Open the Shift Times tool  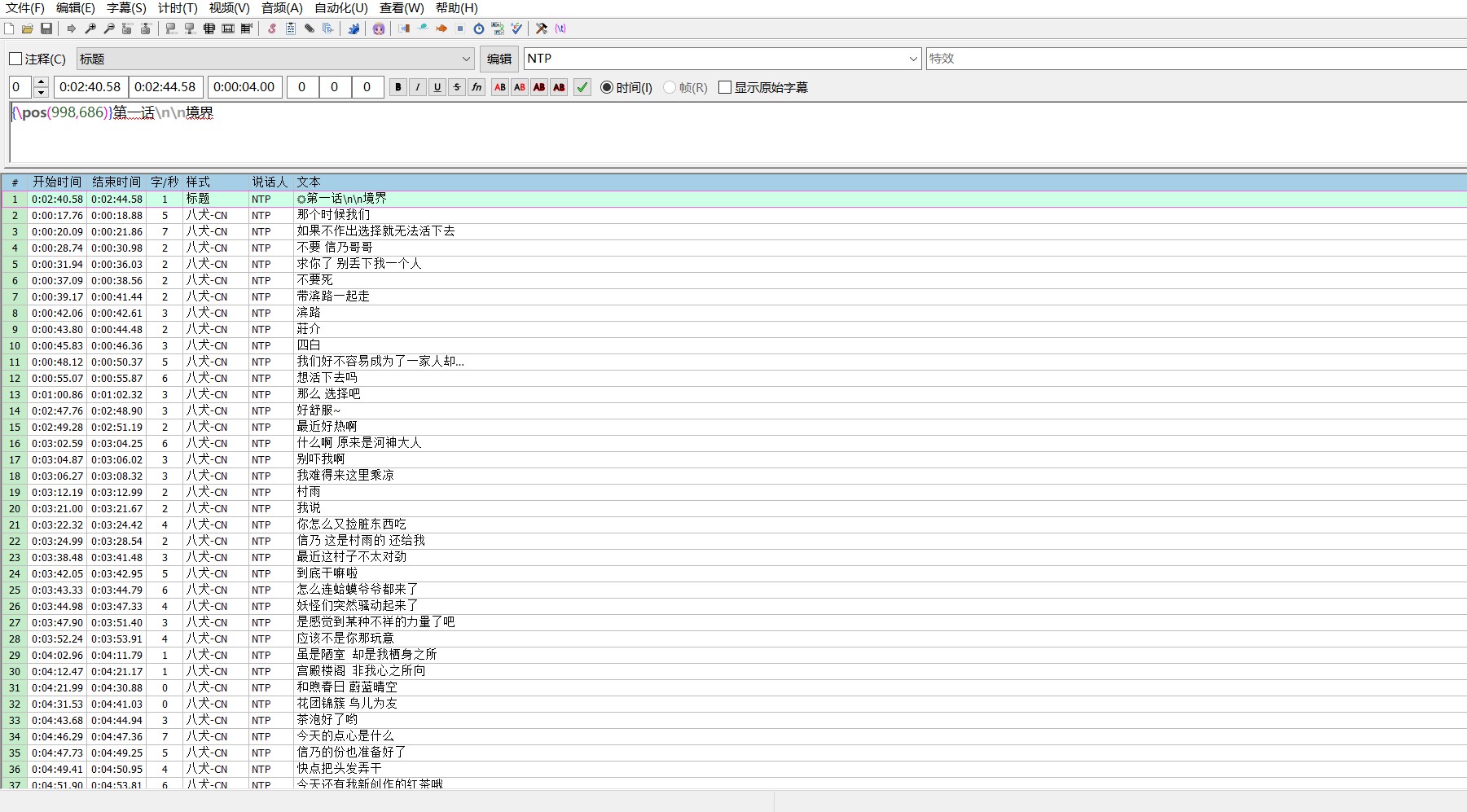404,29
